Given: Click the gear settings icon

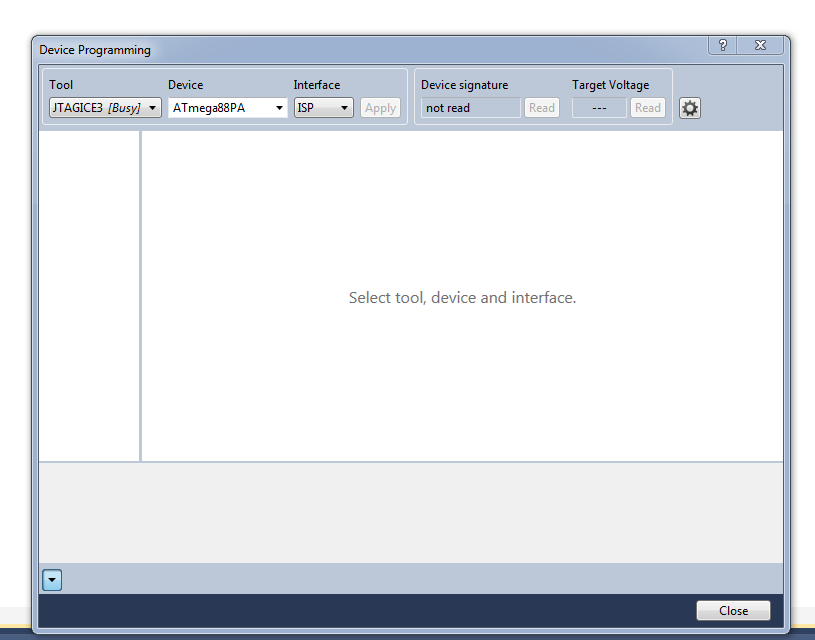Looking at the screenshot, I should click(x=689, y=107).
